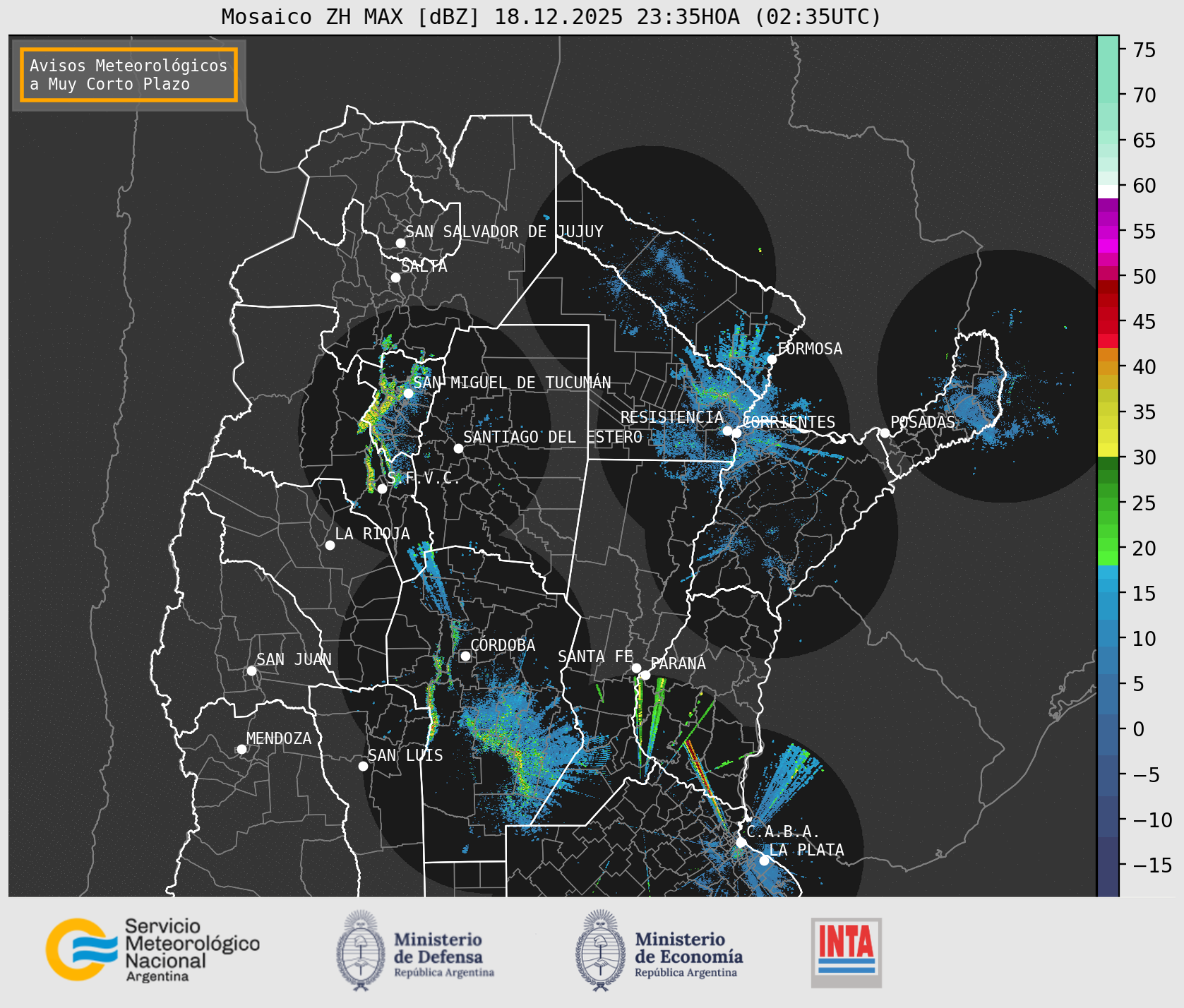Click the Córdoba city marker dot
Viewport: 1184px width, 1008px height.
465,656
